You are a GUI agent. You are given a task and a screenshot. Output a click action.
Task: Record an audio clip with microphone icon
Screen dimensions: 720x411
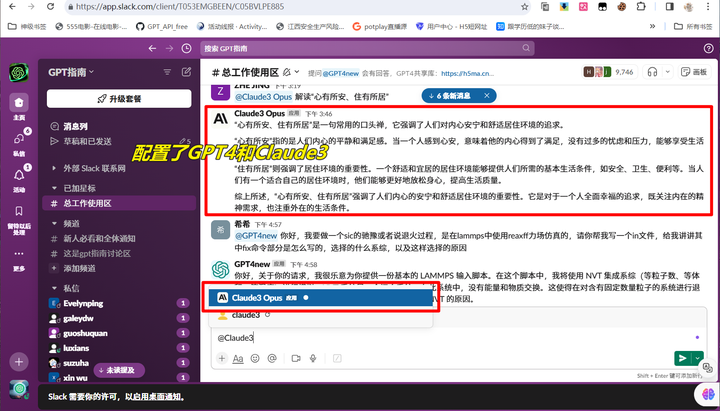pos(313,359)
